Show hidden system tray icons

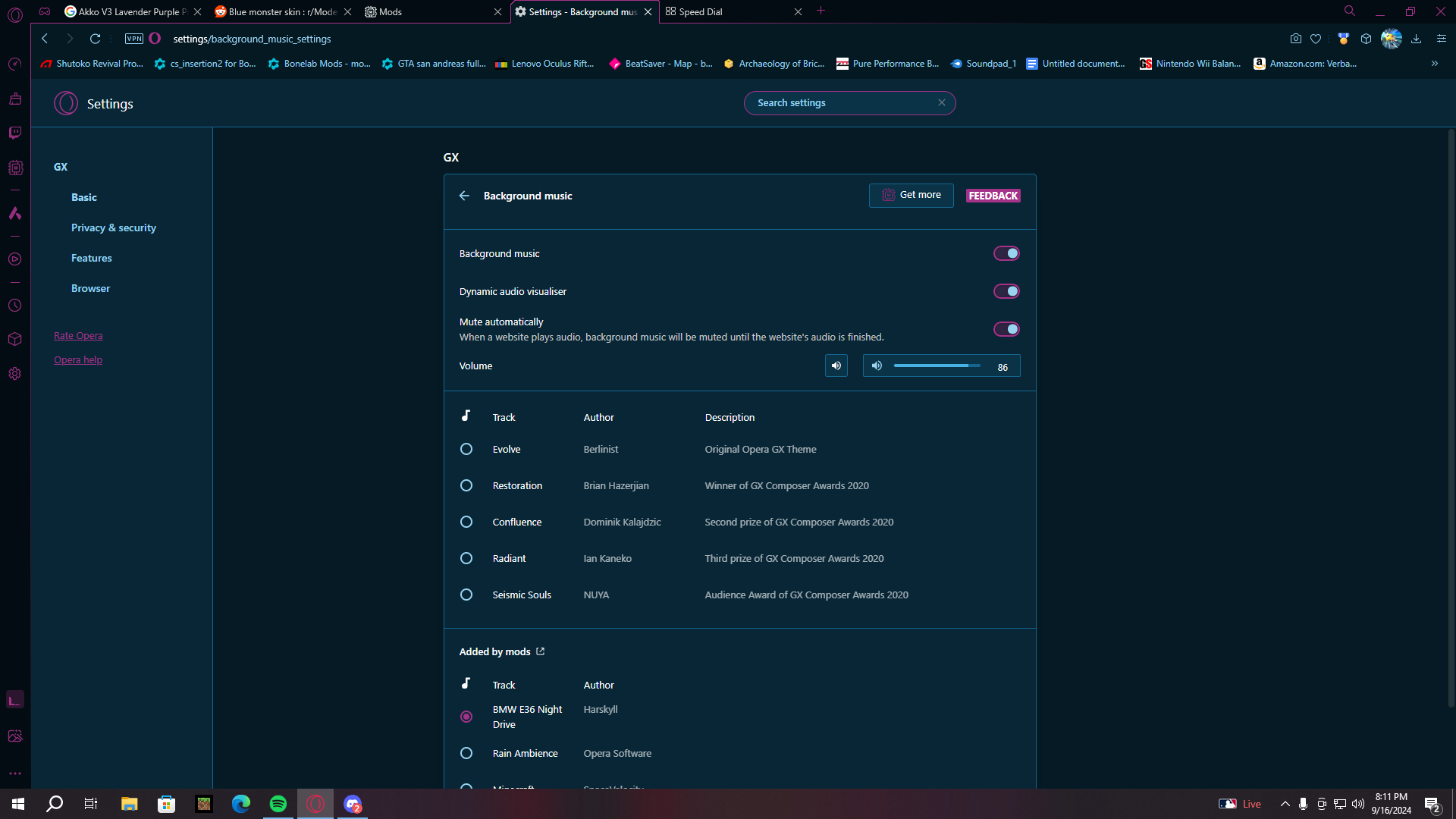(1285, 804)
